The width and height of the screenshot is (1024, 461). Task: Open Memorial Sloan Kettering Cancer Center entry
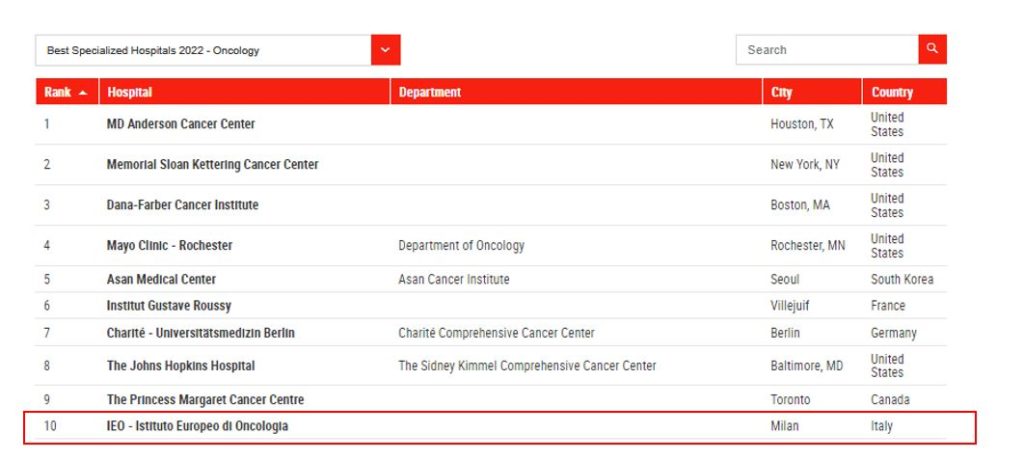click(212, 164)
